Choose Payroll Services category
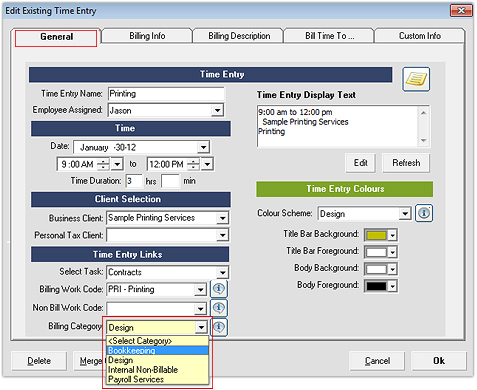477x390 pixels. [157, 379]
